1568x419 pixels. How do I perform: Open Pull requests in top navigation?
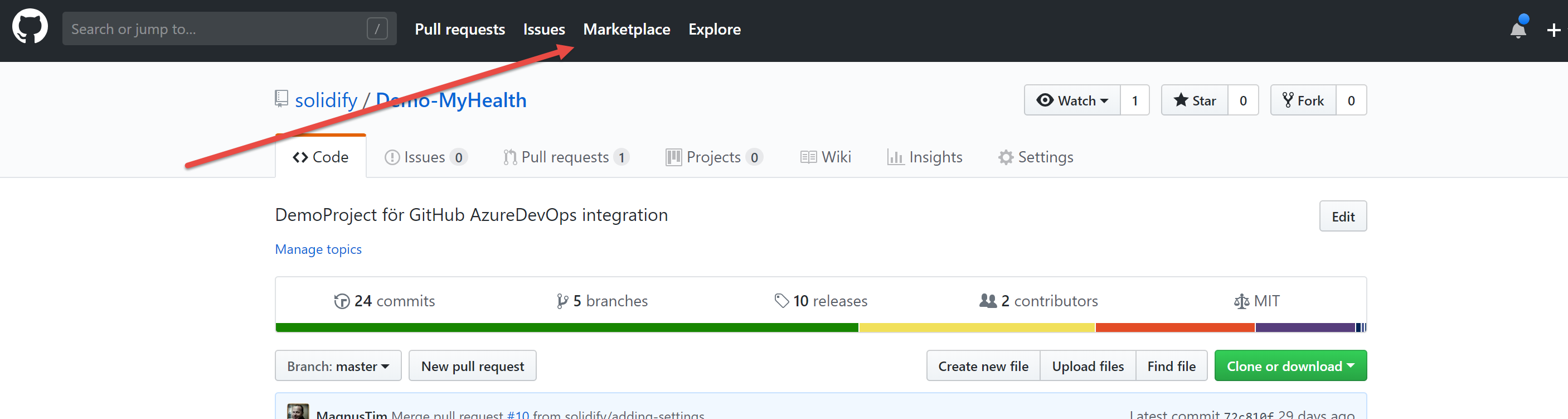point(459,29)
